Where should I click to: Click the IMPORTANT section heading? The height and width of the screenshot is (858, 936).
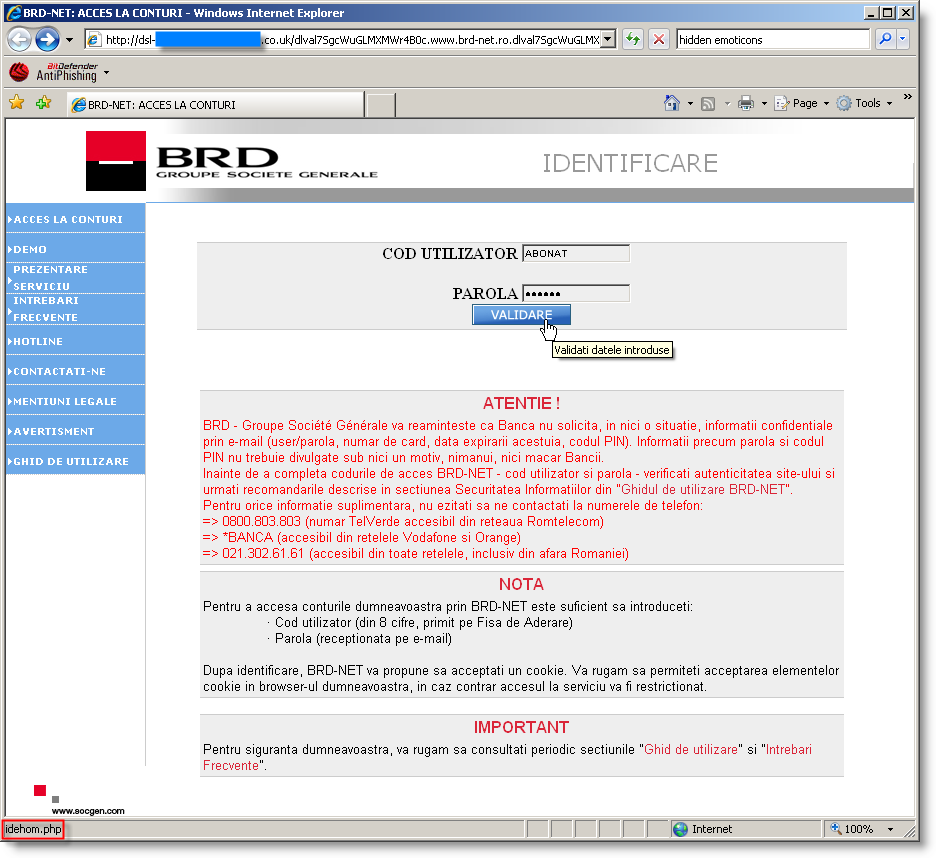pyautogui.click(x=521, y=727)
